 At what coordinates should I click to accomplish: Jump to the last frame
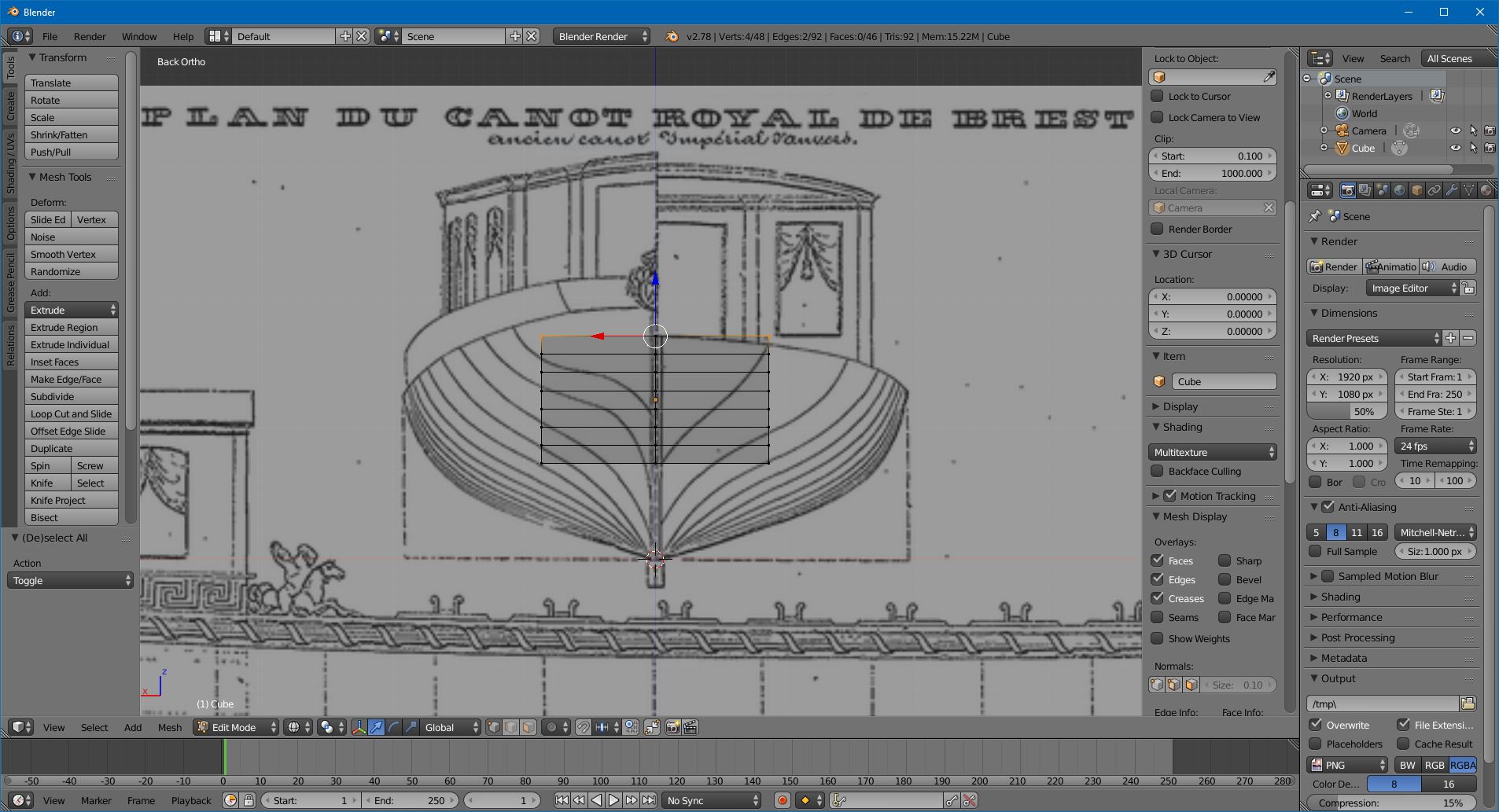[x=648, y=800]
